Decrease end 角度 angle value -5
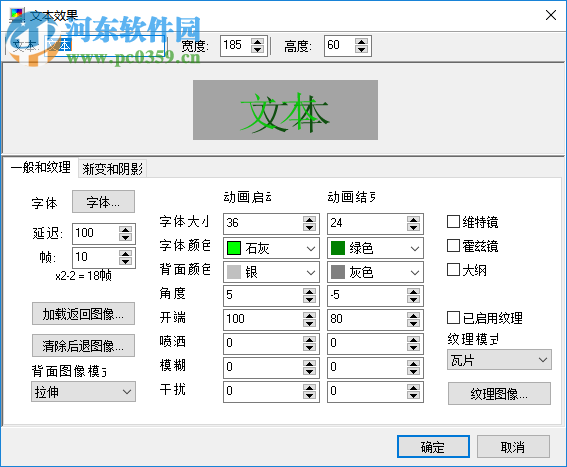The width and height of the screenshot is (567, 467). coord(413,299)
